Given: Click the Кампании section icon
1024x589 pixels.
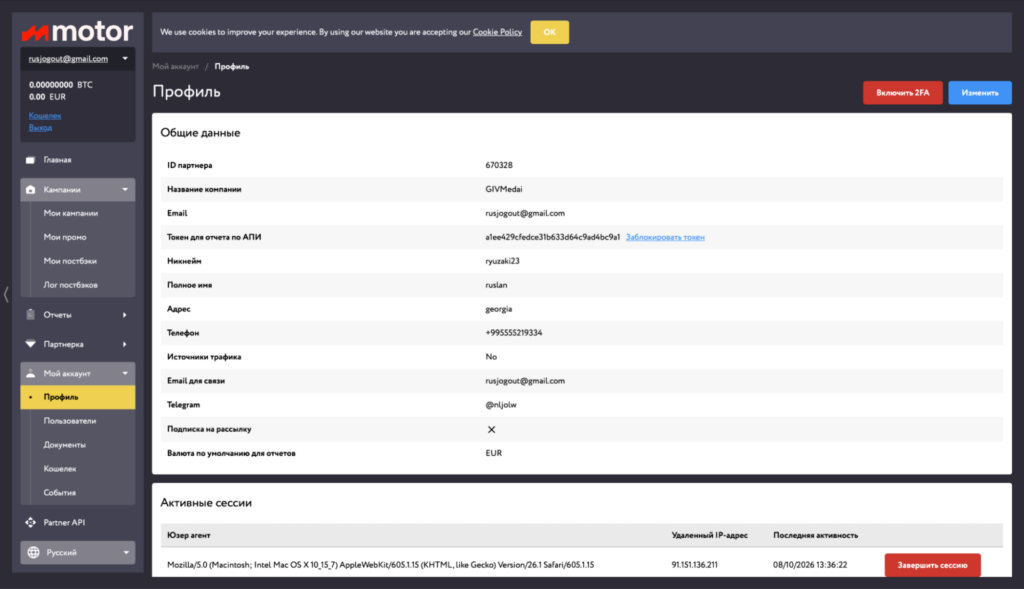Looking at the screenshot, I should (31, 189).
